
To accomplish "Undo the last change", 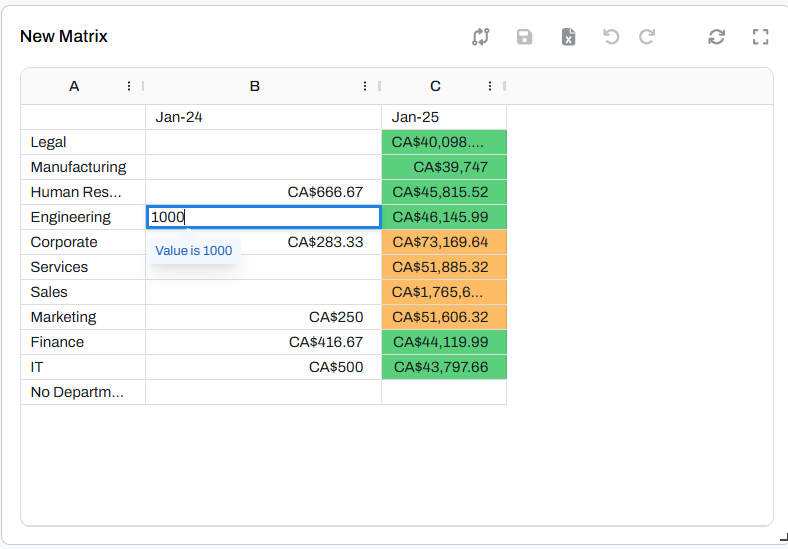I will [x=611, y=37].
